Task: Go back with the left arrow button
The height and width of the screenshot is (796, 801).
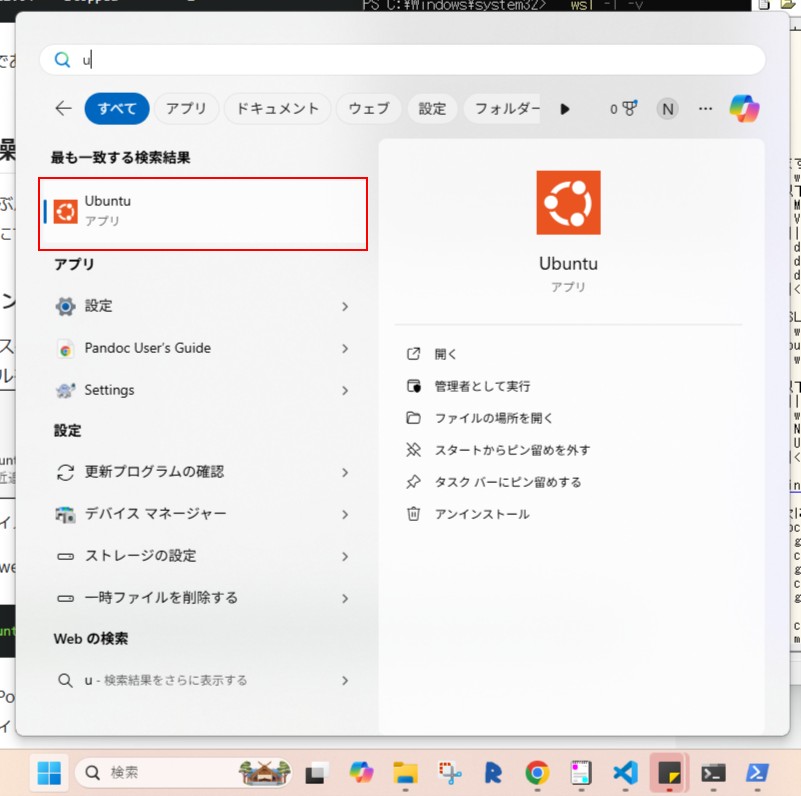Action: [63, 108]
